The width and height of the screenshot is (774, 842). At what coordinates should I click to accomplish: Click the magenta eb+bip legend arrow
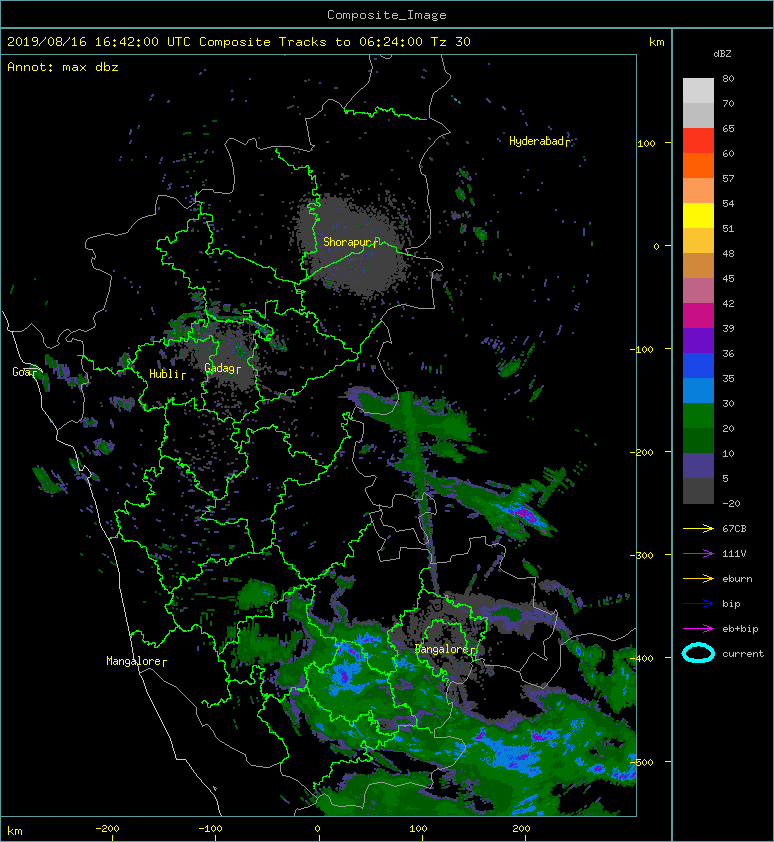[x=698, y=628]
